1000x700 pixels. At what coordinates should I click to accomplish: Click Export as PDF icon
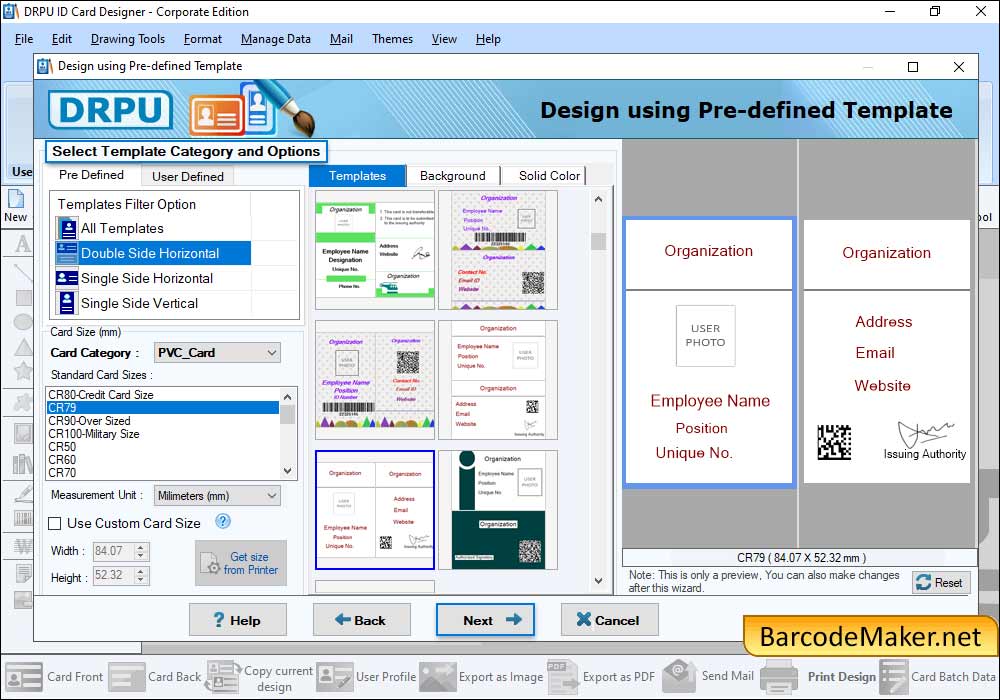562,677
